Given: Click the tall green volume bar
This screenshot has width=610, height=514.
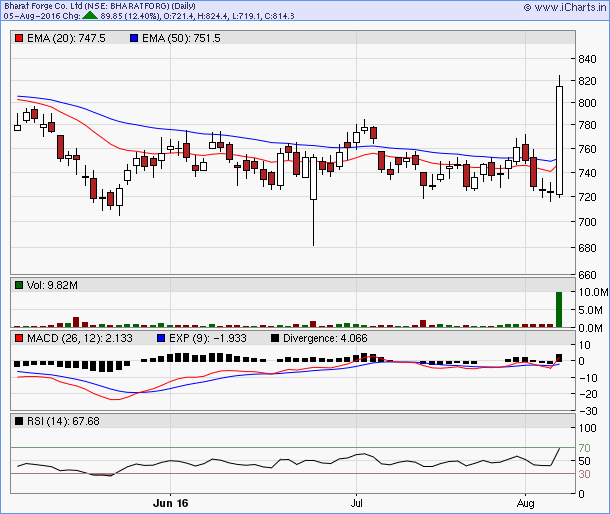Looking at the screenshot, I should tap(559, 309).
